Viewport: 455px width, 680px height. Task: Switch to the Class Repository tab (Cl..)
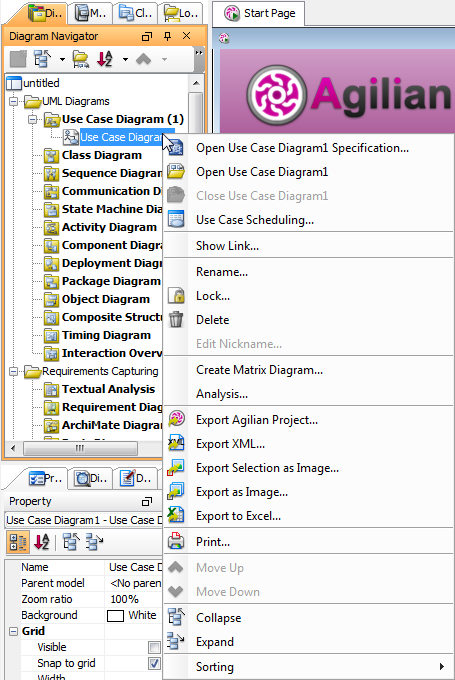click(x=135, y=13)
